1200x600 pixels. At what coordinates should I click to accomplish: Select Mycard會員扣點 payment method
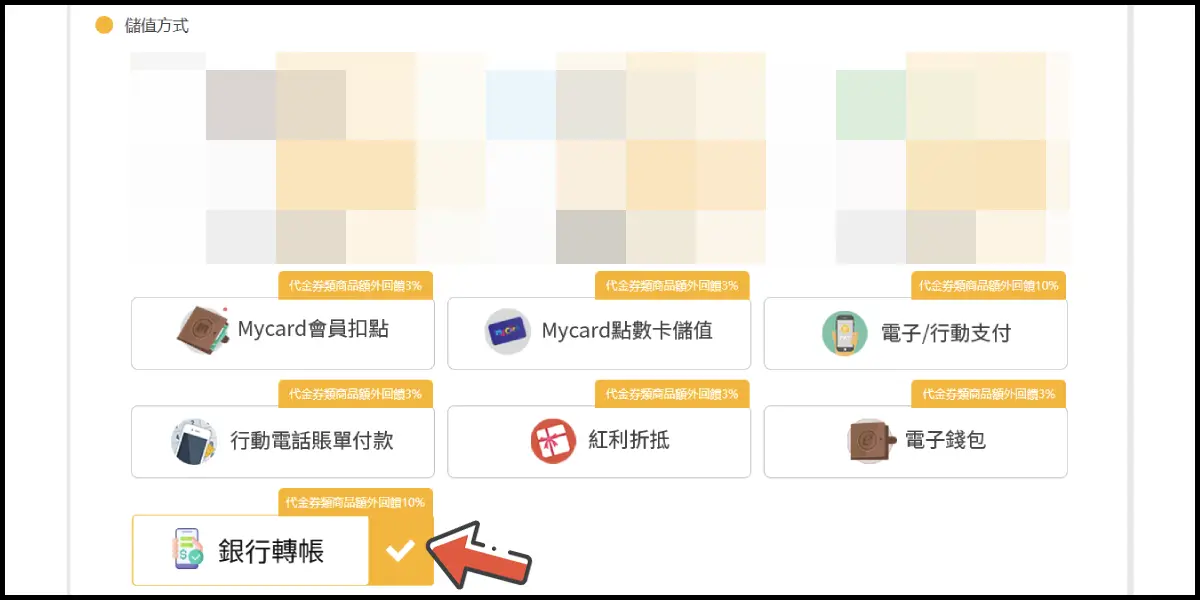[x=283, y=333]
